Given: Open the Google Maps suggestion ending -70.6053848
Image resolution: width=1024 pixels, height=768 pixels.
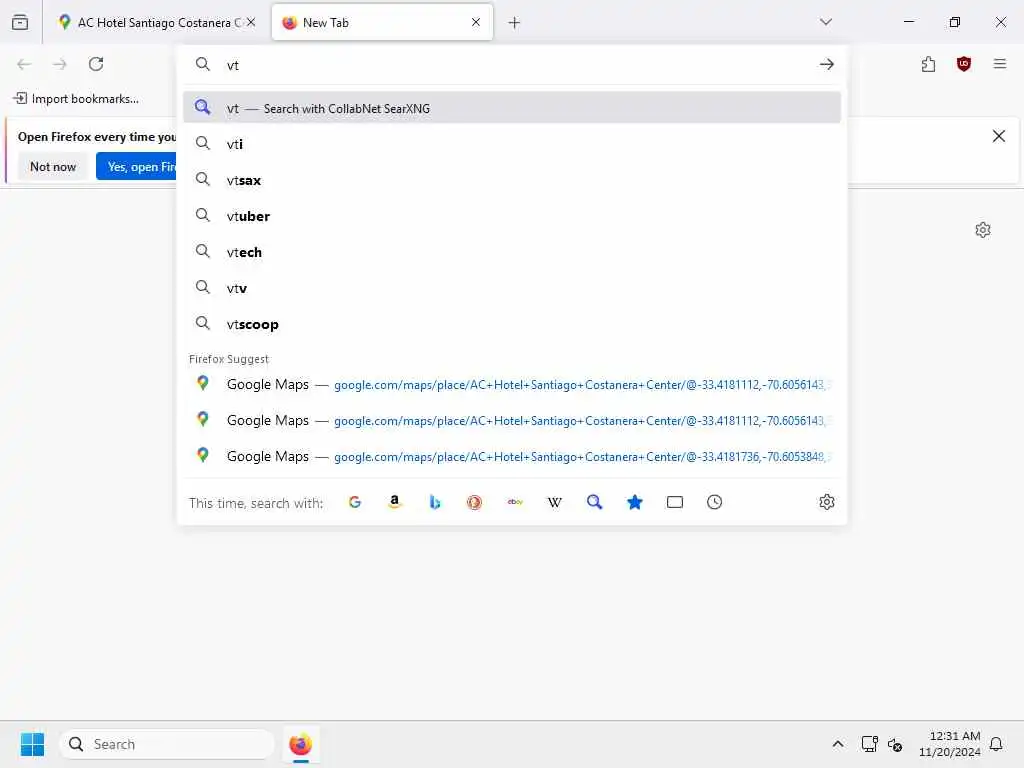Looking at the screenshot, I should click(512, 456).
